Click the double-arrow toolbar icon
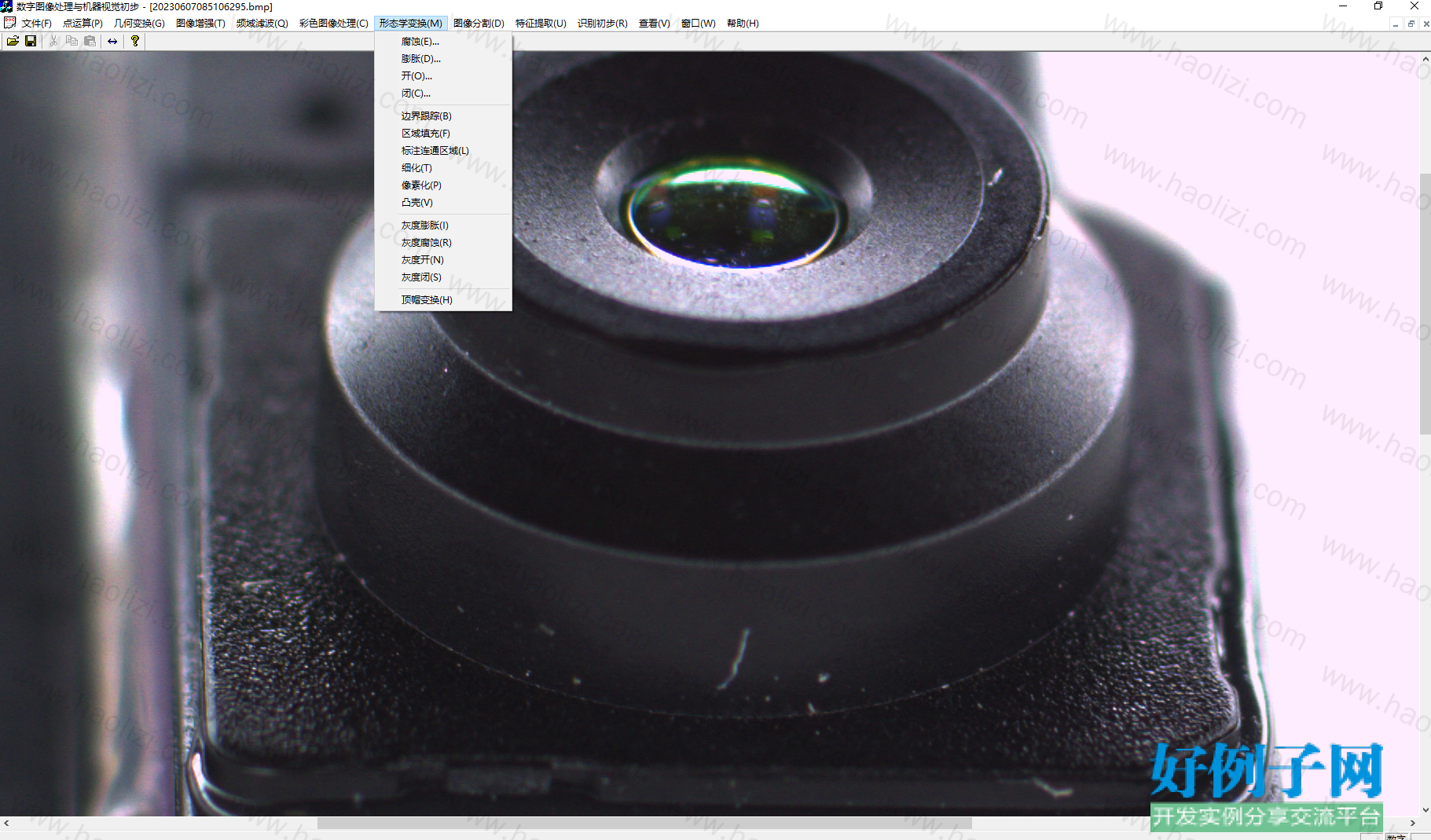 (x=112, y=41)
